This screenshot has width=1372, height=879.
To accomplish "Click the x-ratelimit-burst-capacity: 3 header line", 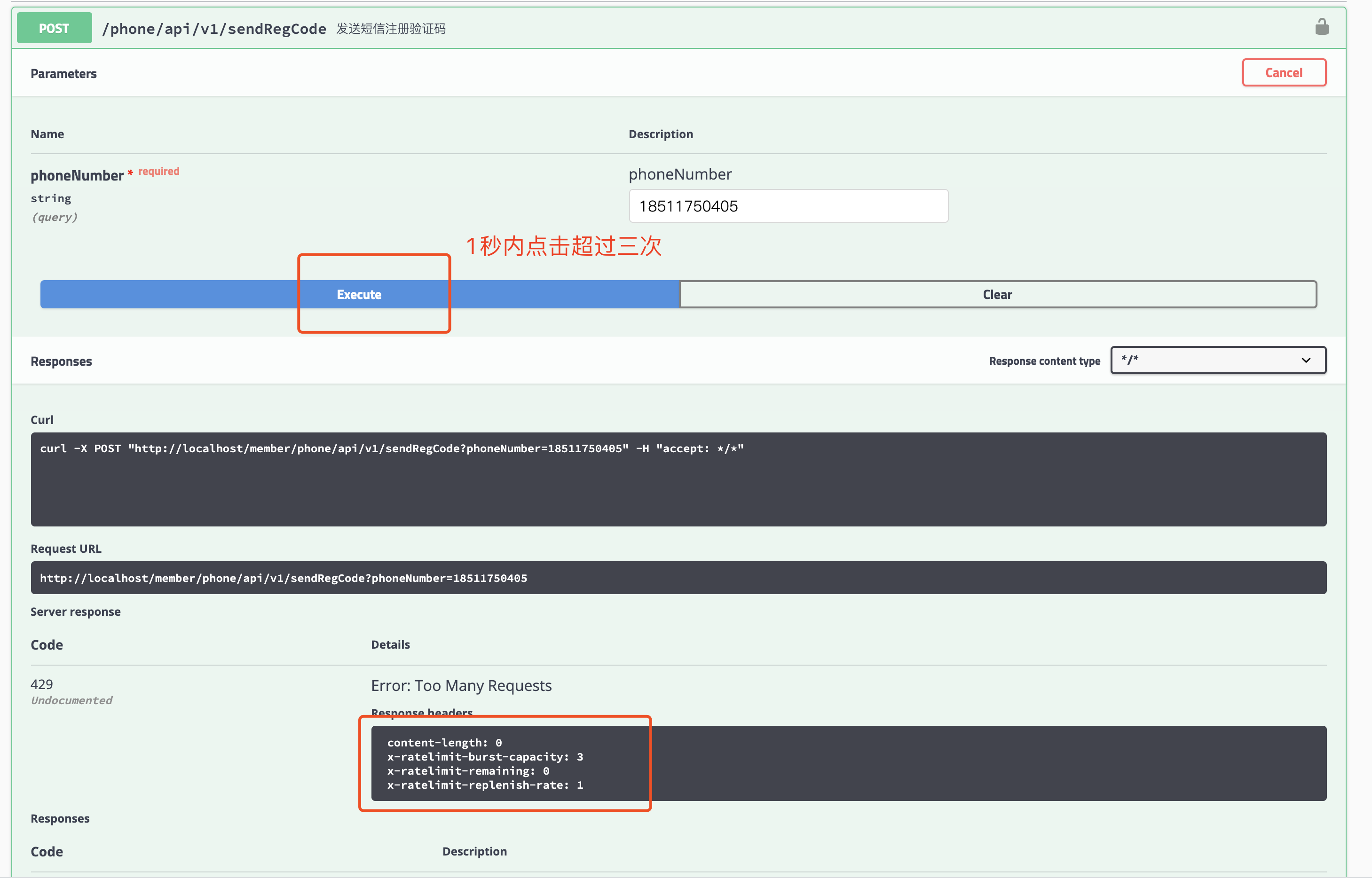I will 485,757.
